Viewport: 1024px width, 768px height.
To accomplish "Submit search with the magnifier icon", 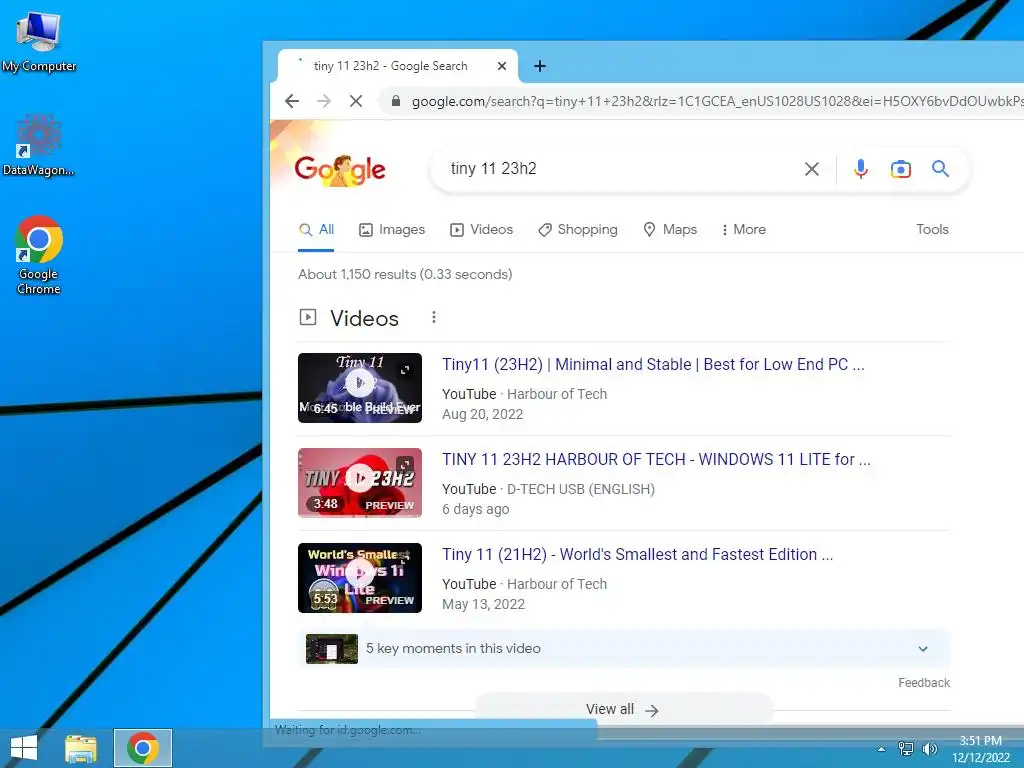I will coord(940,168).
